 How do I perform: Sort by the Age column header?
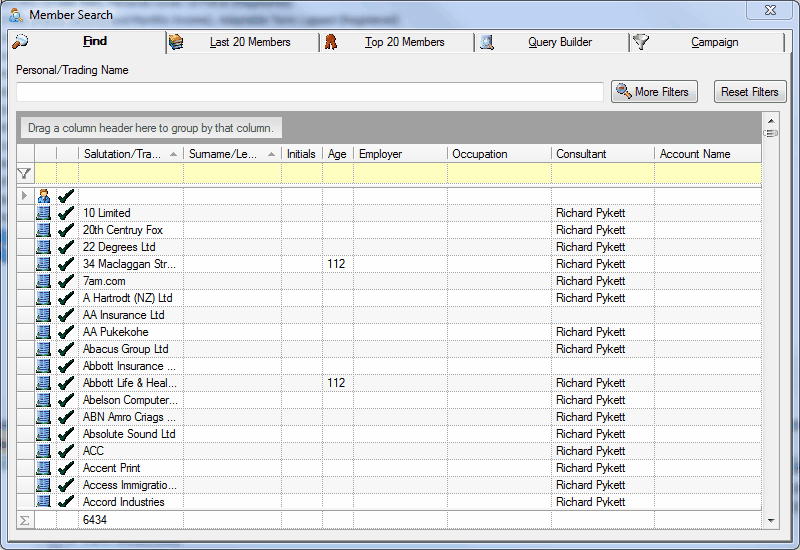[x=337, y=154]
